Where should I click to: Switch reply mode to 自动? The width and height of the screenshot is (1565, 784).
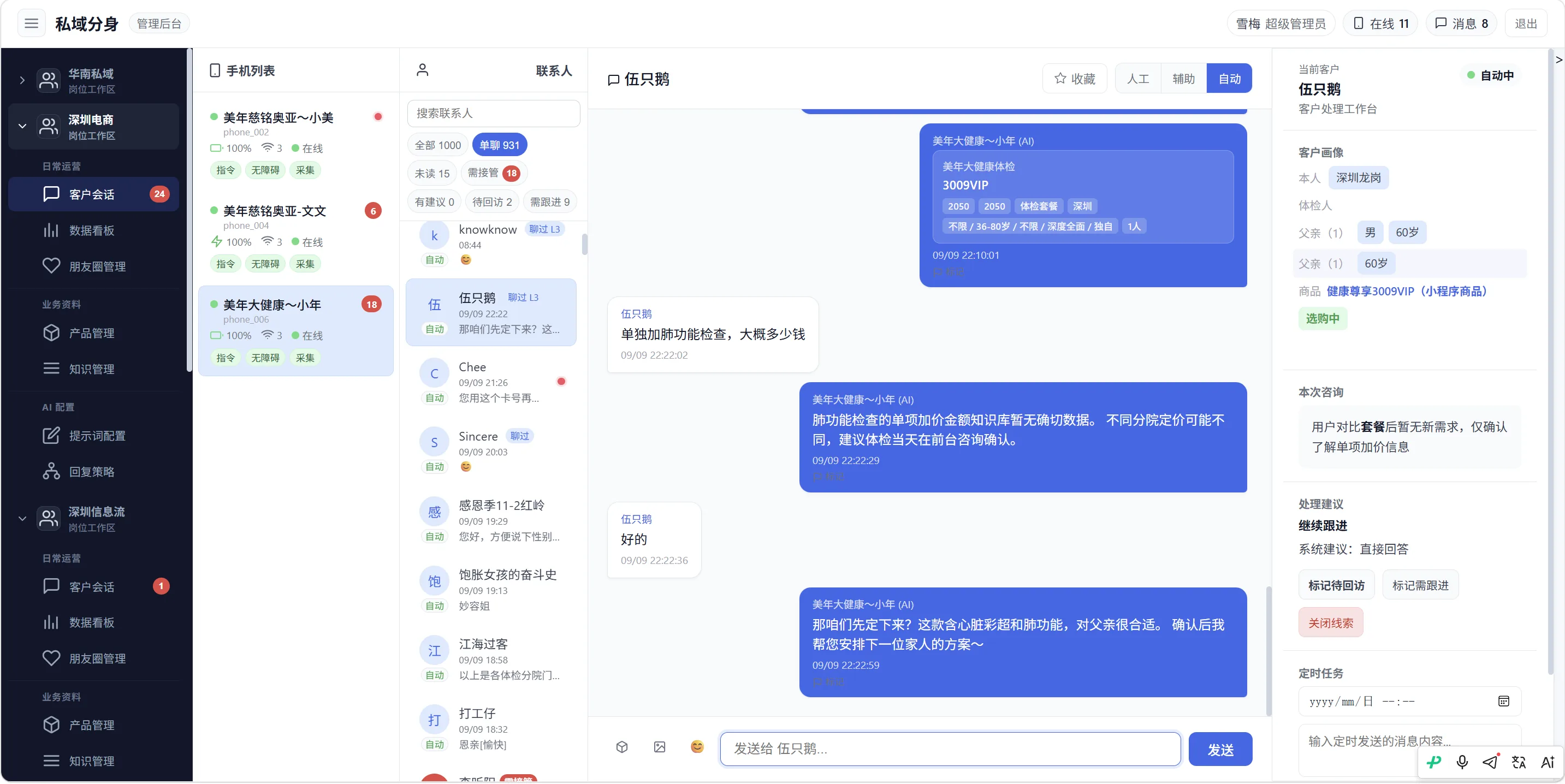click(1229, 78)
